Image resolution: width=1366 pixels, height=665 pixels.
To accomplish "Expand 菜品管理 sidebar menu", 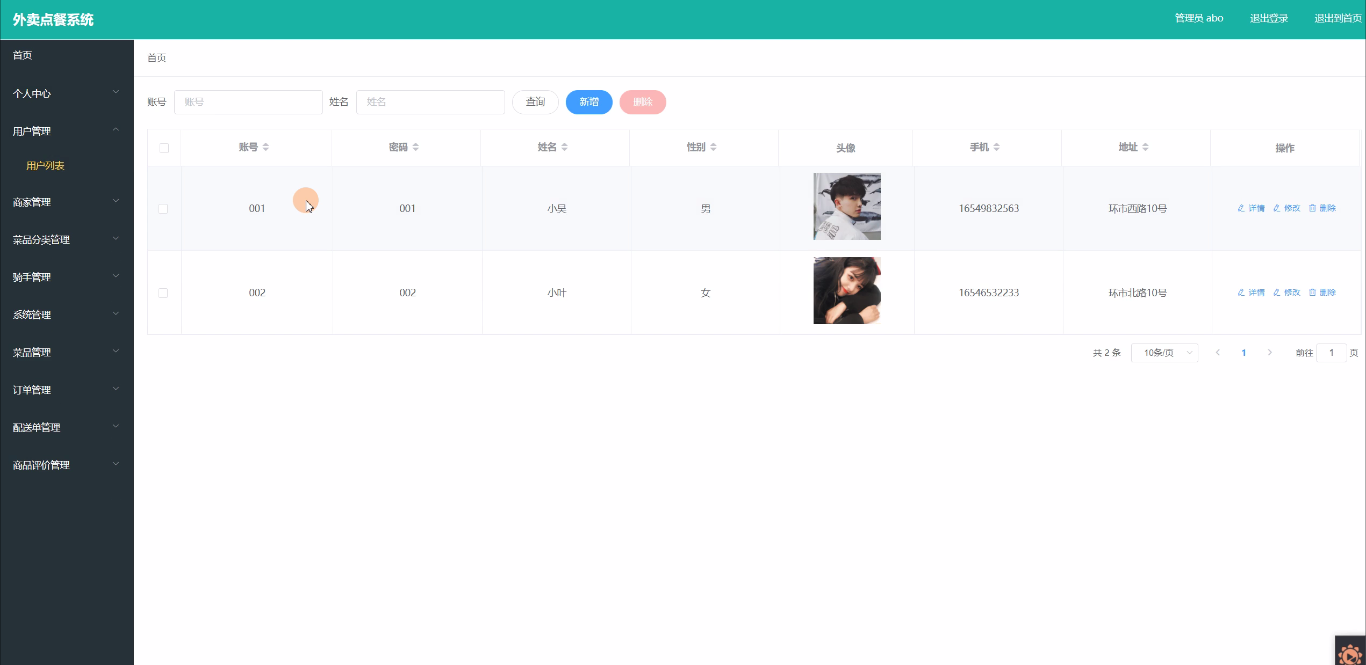I will (67, 352).
